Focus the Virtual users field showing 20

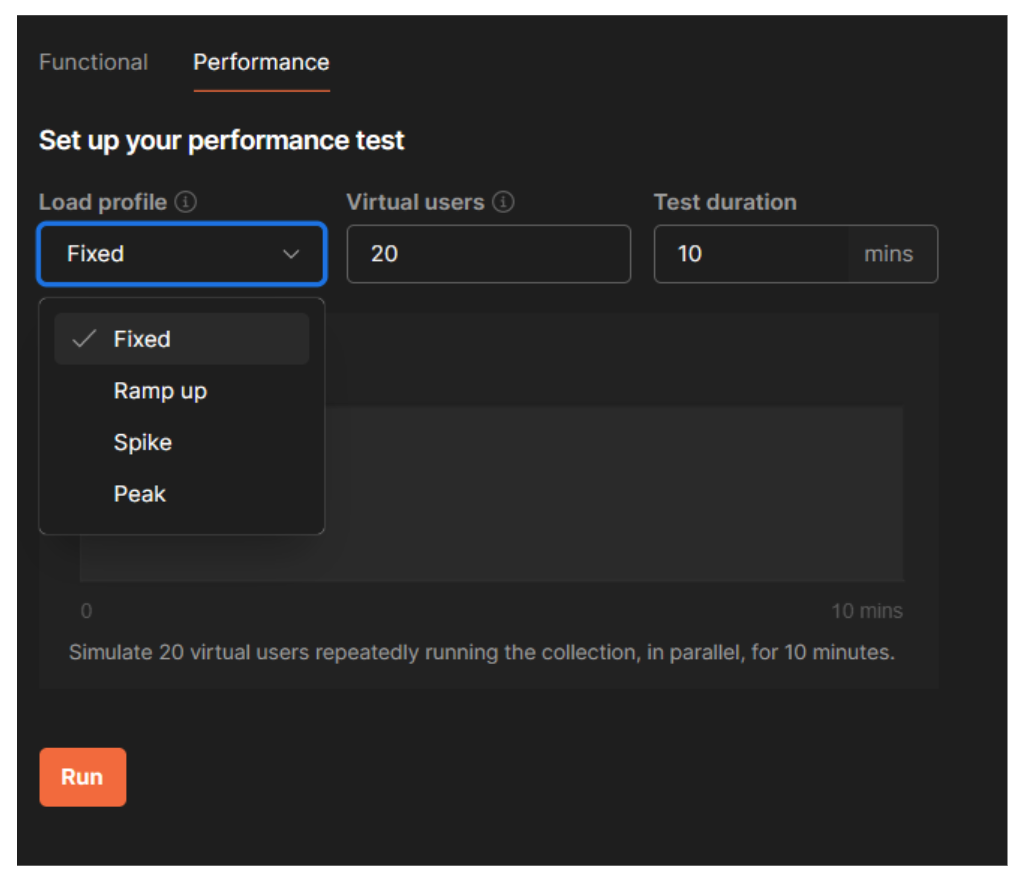point(488,254)
